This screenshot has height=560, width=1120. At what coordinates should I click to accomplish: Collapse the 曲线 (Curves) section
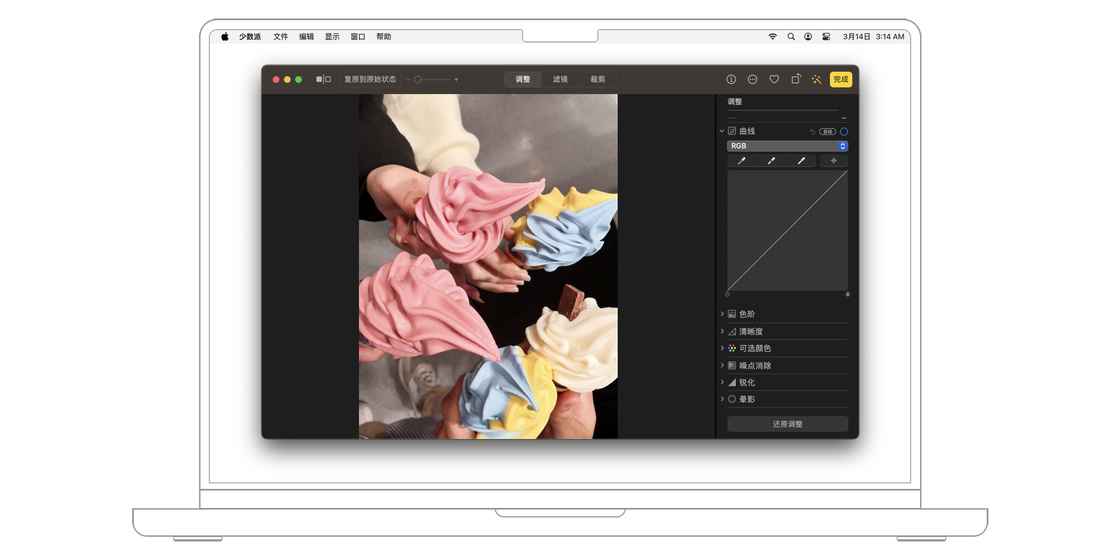coord(722,131)
